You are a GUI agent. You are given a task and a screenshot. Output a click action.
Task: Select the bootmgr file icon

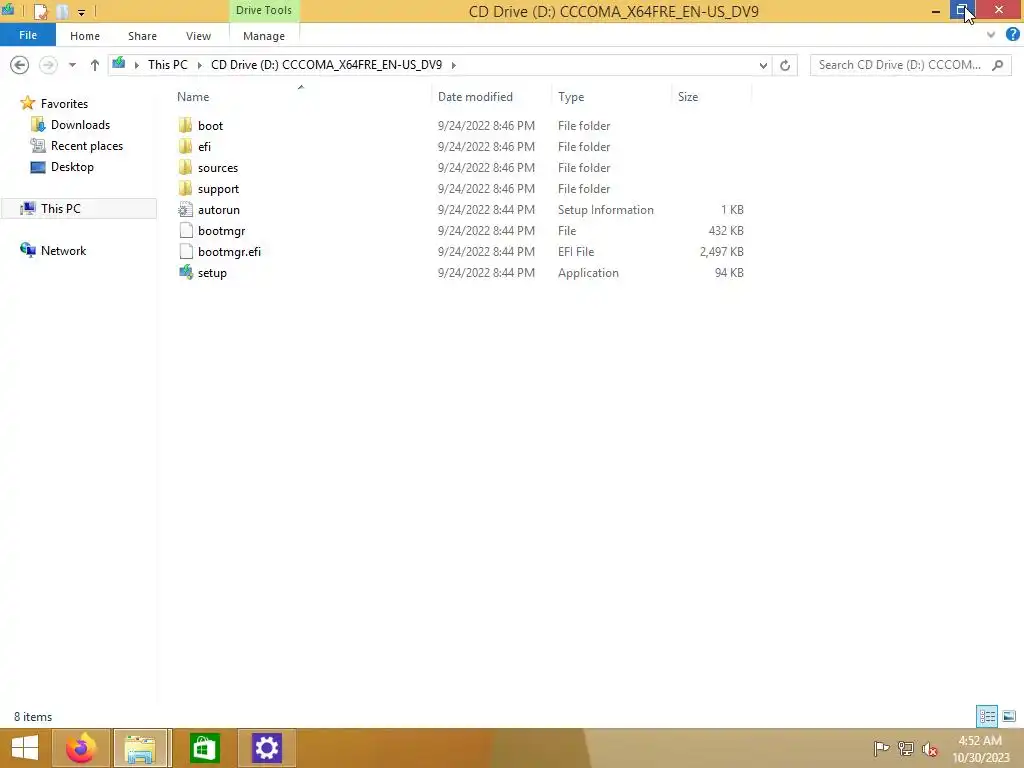coord(185,231)
